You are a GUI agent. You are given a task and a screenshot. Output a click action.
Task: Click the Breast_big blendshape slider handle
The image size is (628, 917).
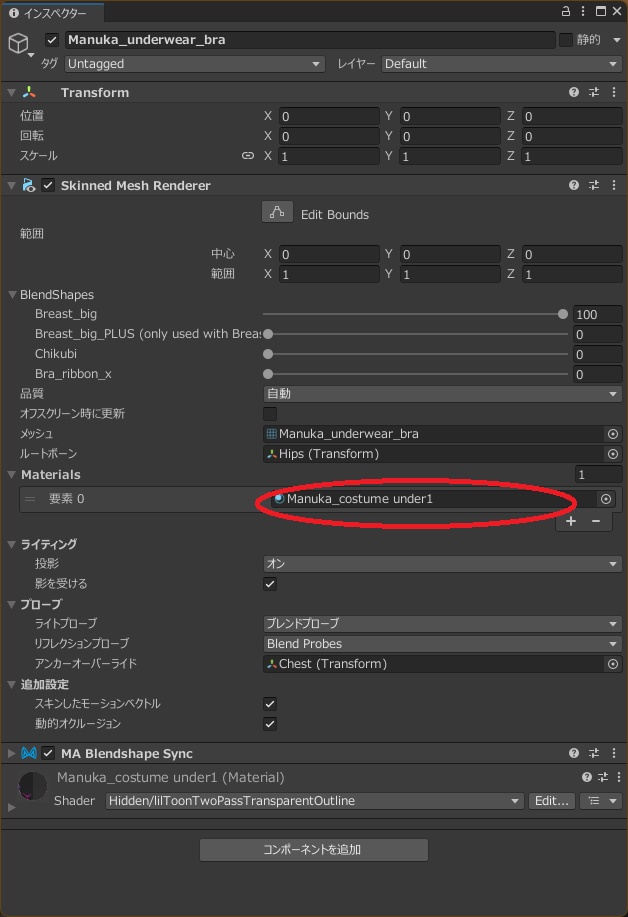(x=563, y=314)
